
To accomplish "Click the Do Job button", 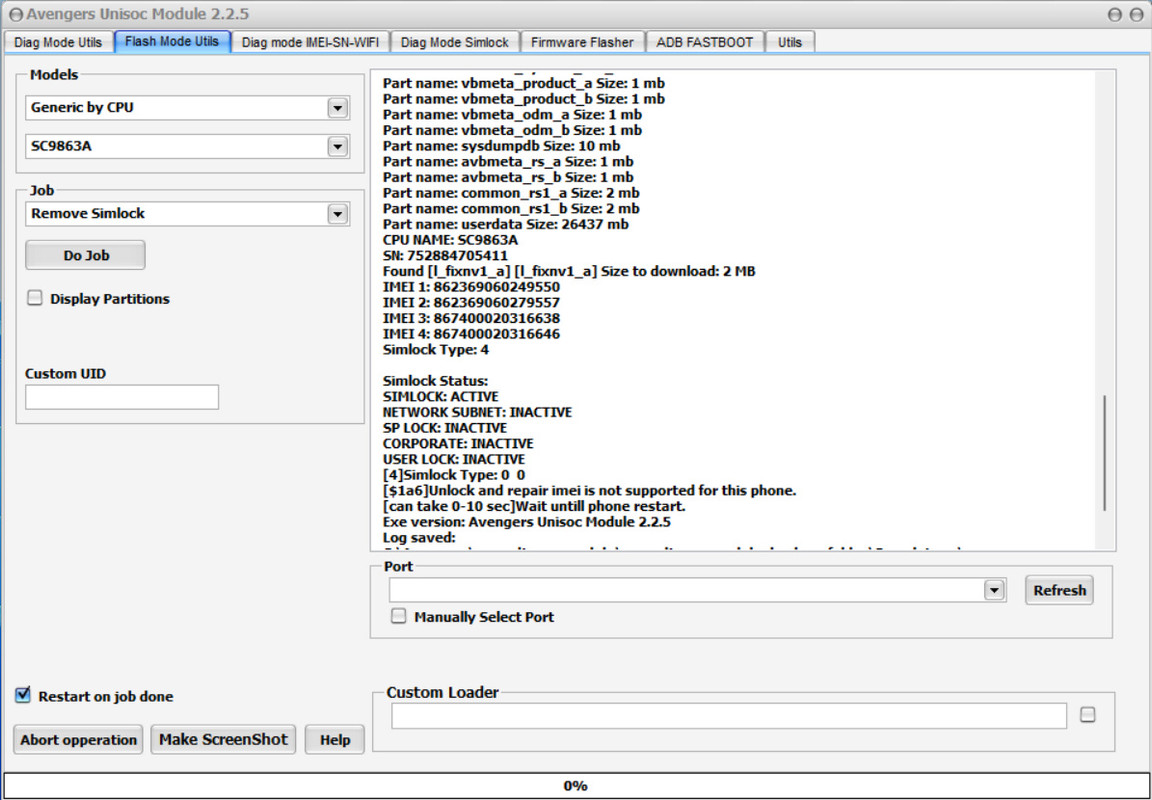I will (86, 255).
